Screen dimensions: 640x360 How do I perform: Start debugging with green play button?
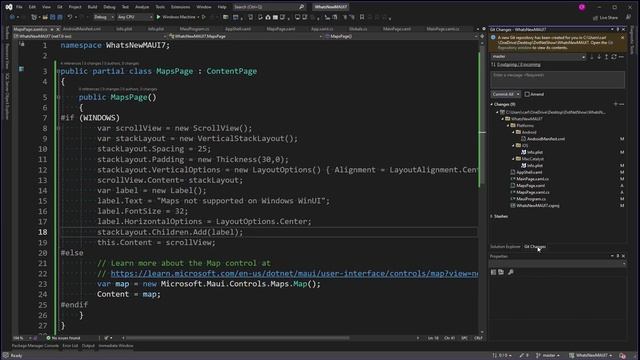[x=158, y=17]
